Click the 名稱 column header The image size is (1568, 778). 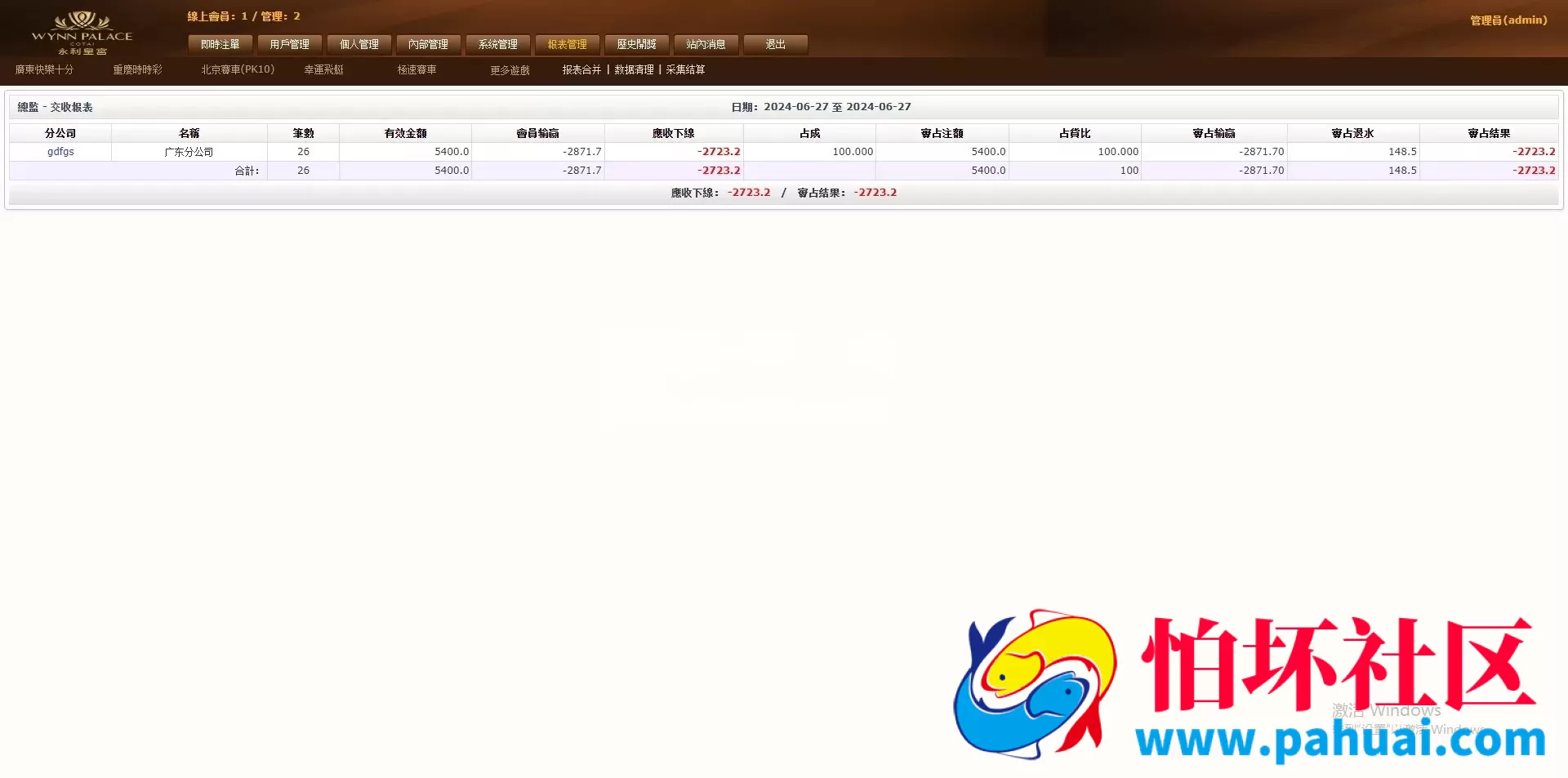[x=189, y=133]
